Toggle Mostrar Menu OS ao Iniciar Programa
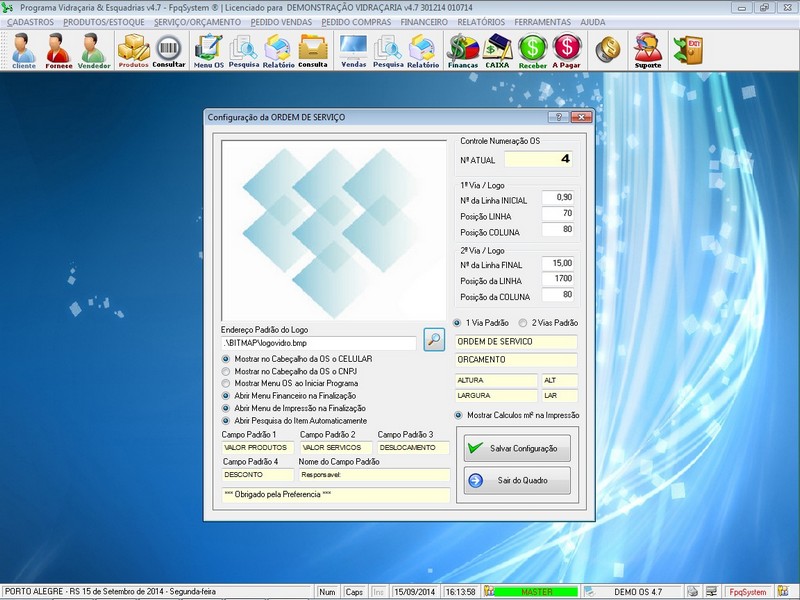 [x=227, y=383]
